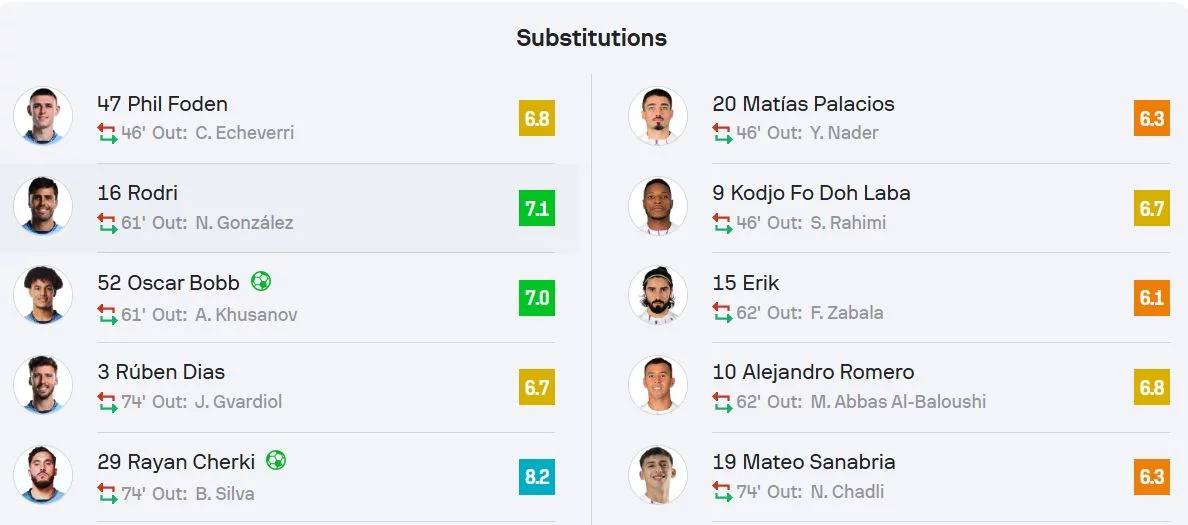Click substitution arrows icon under Erik
The width and height of the screenshot is (1188, 525).
(723, 313)
